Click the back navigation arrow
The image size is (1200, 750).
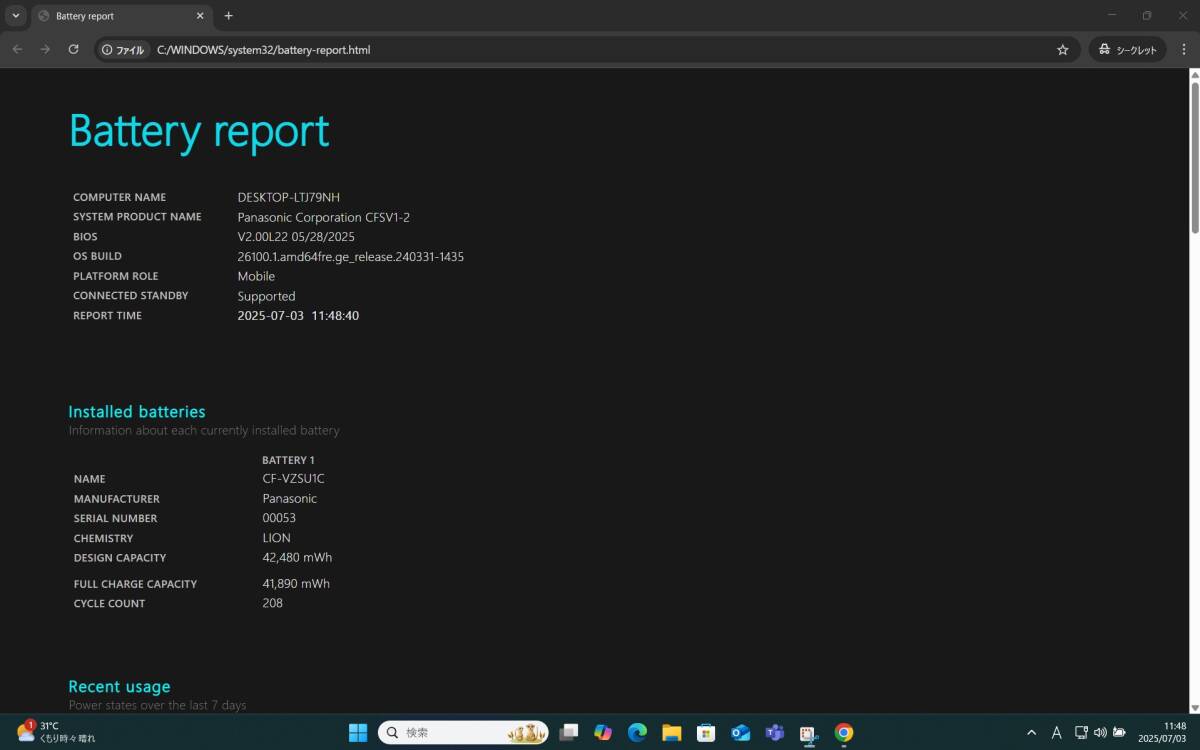[17, 48]
